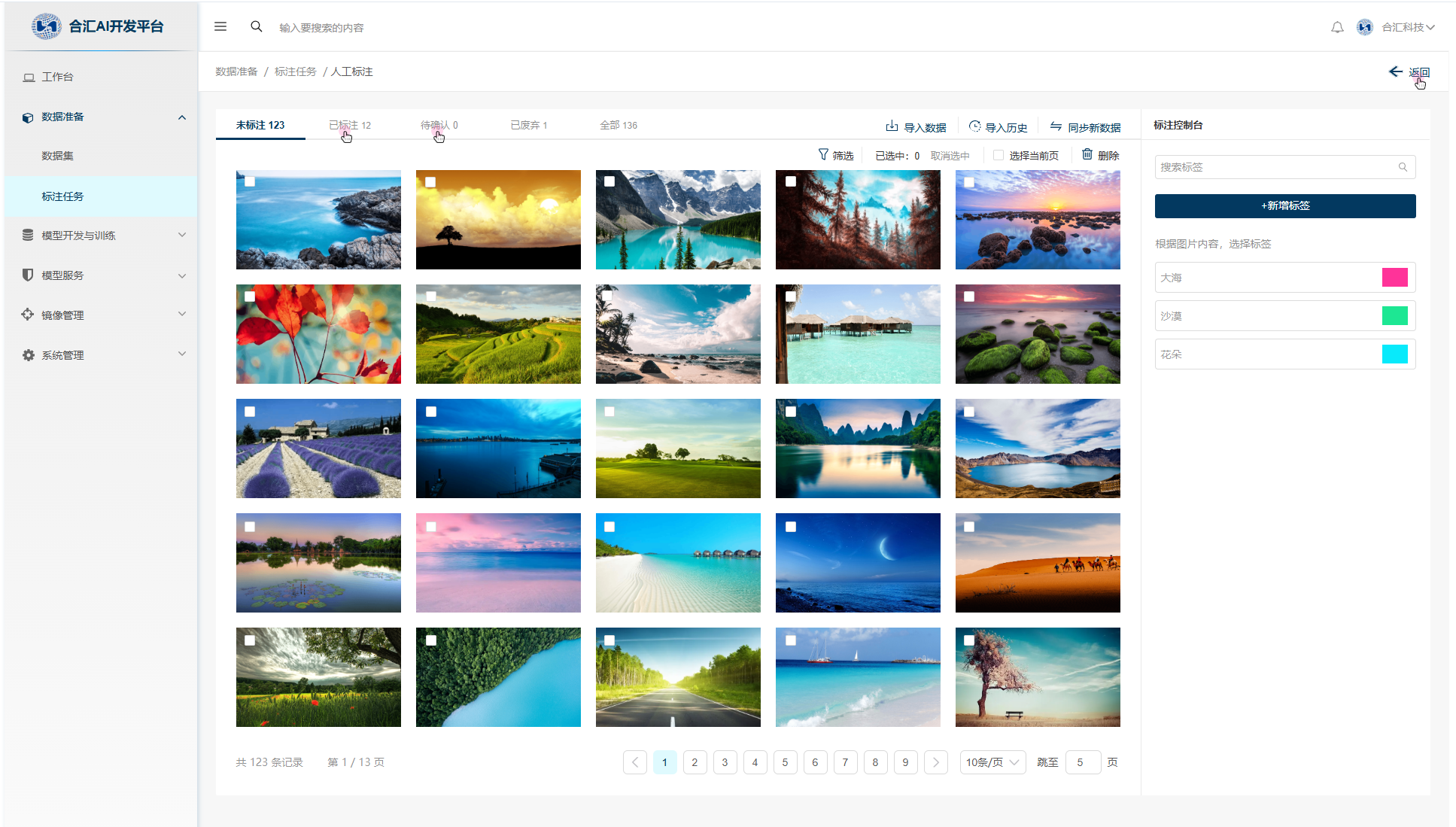The width and height of the screenshot is (1456, 827).
Task: Go to page 5 in pagination
Action: pyautogui.click(x=785, y=762)
